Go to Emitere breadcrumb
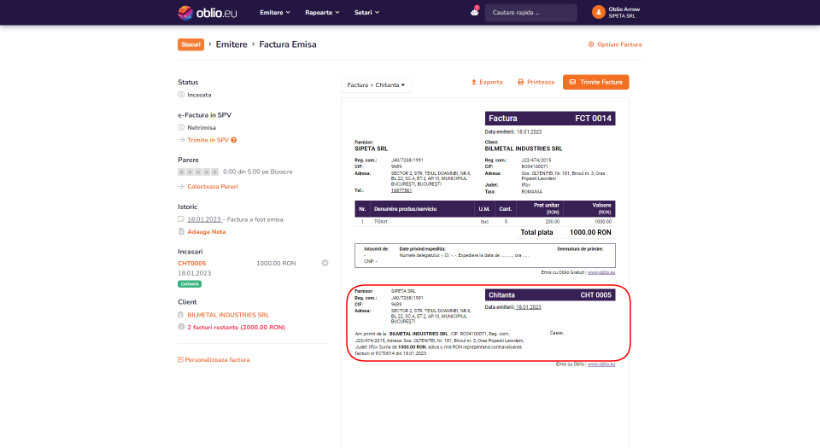820x448 pixels. tap(231, 44)
